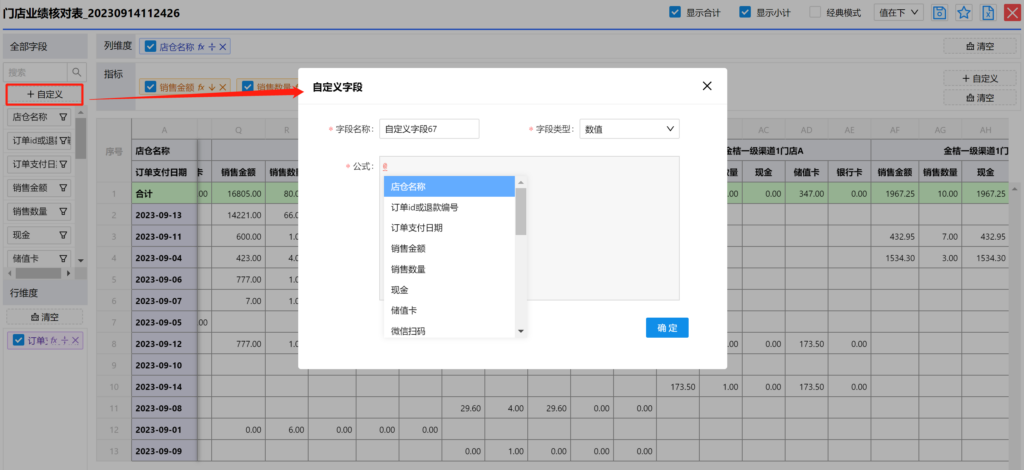Select 订单id或退款编号 in suggestion list
Image resolution: width=1024 pixels, height=470 pixels.
[x=449, y=208]
